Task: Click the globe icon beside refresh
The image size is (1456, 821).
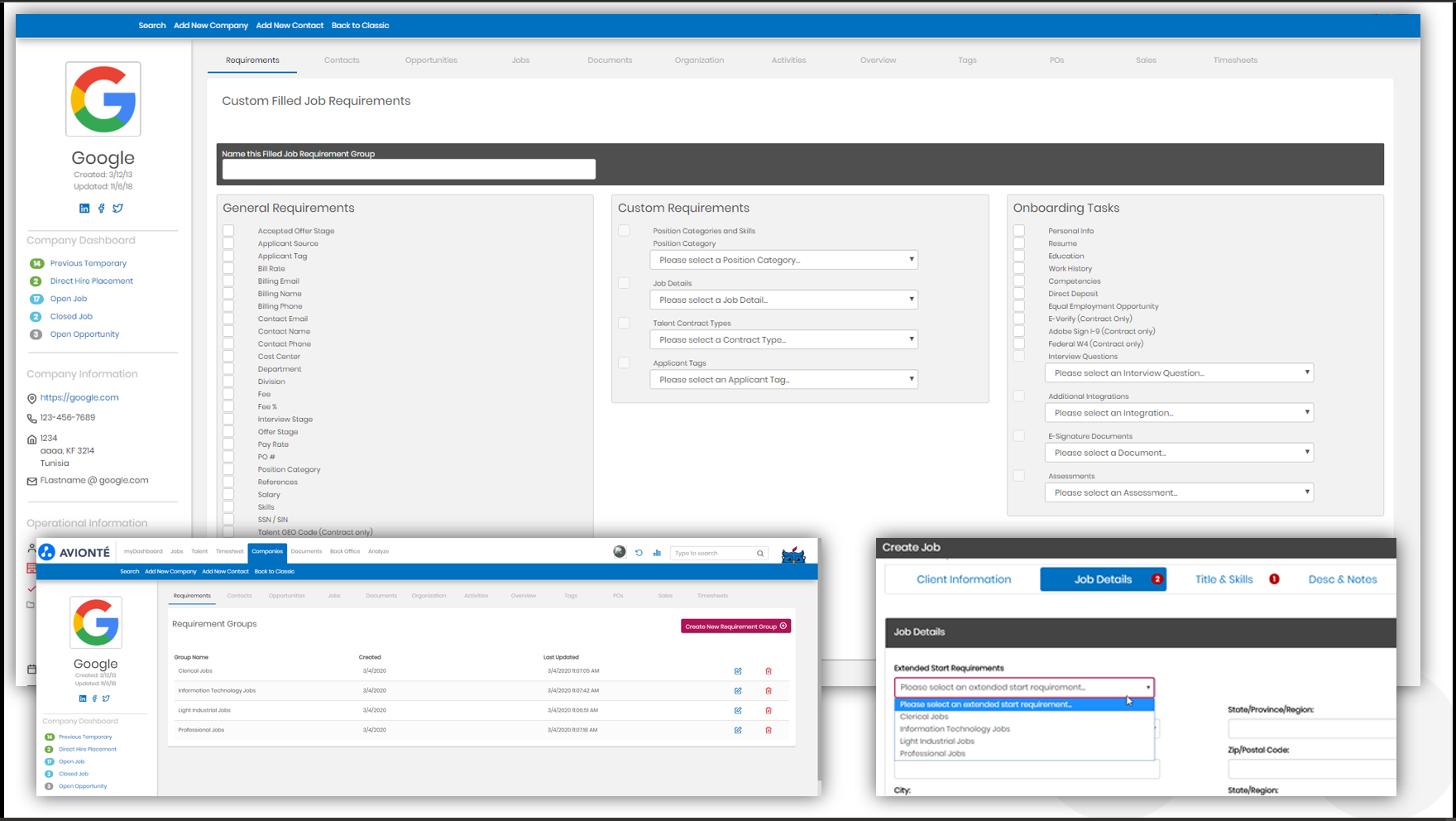Action: pos(620,552)
